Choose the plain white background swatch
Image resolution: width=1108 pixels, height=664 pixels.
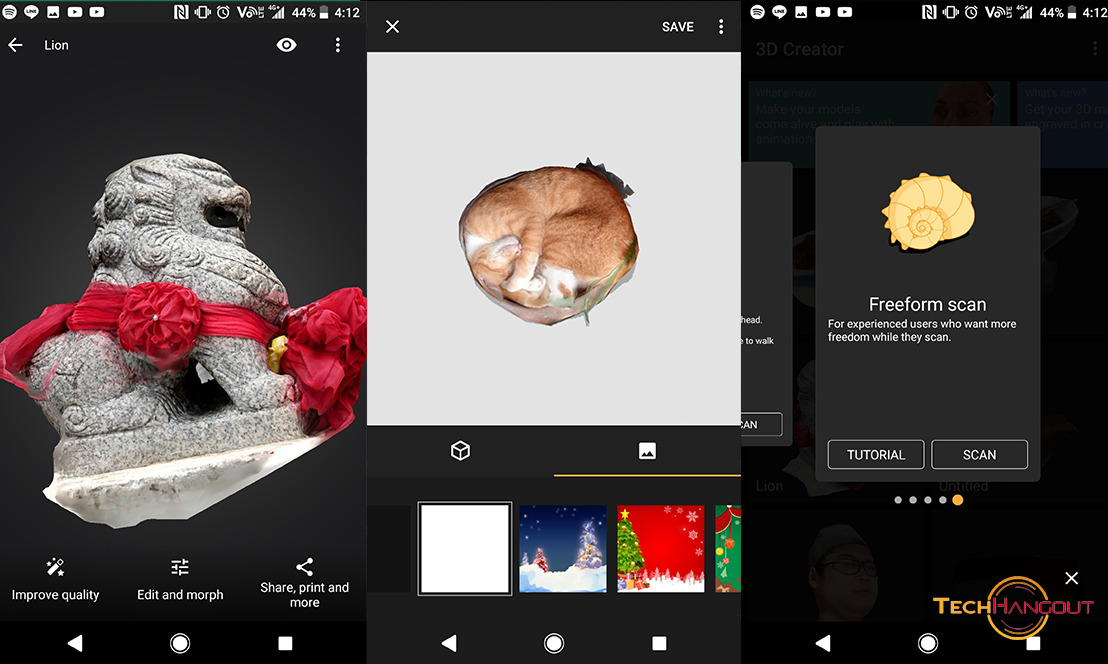[x=465, y=549]
